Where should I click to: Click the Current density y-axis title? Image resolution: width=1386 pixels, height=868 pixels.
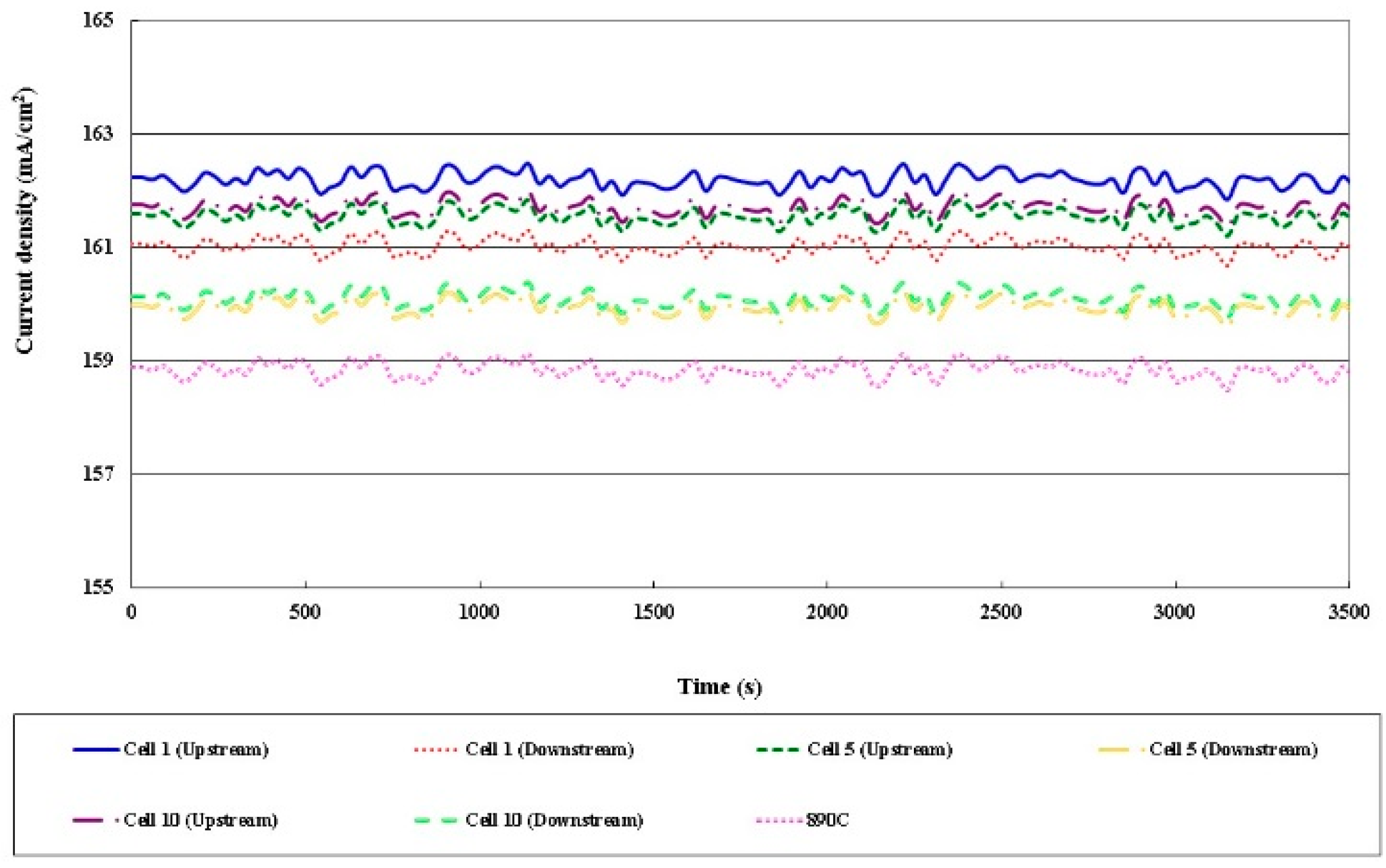[x=24, y=221]
